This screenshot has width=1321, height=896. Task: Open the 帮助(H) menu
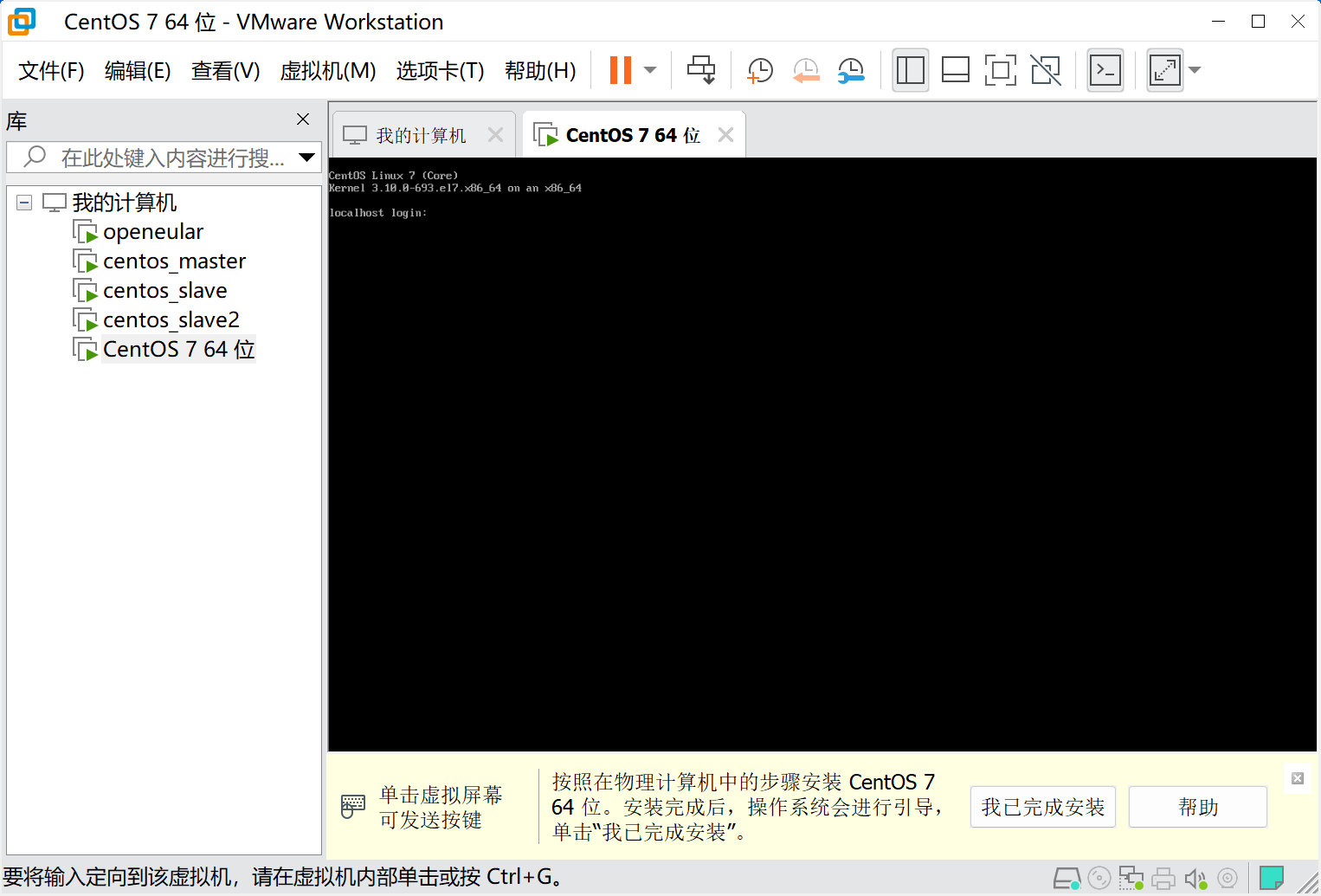point(540,71)
